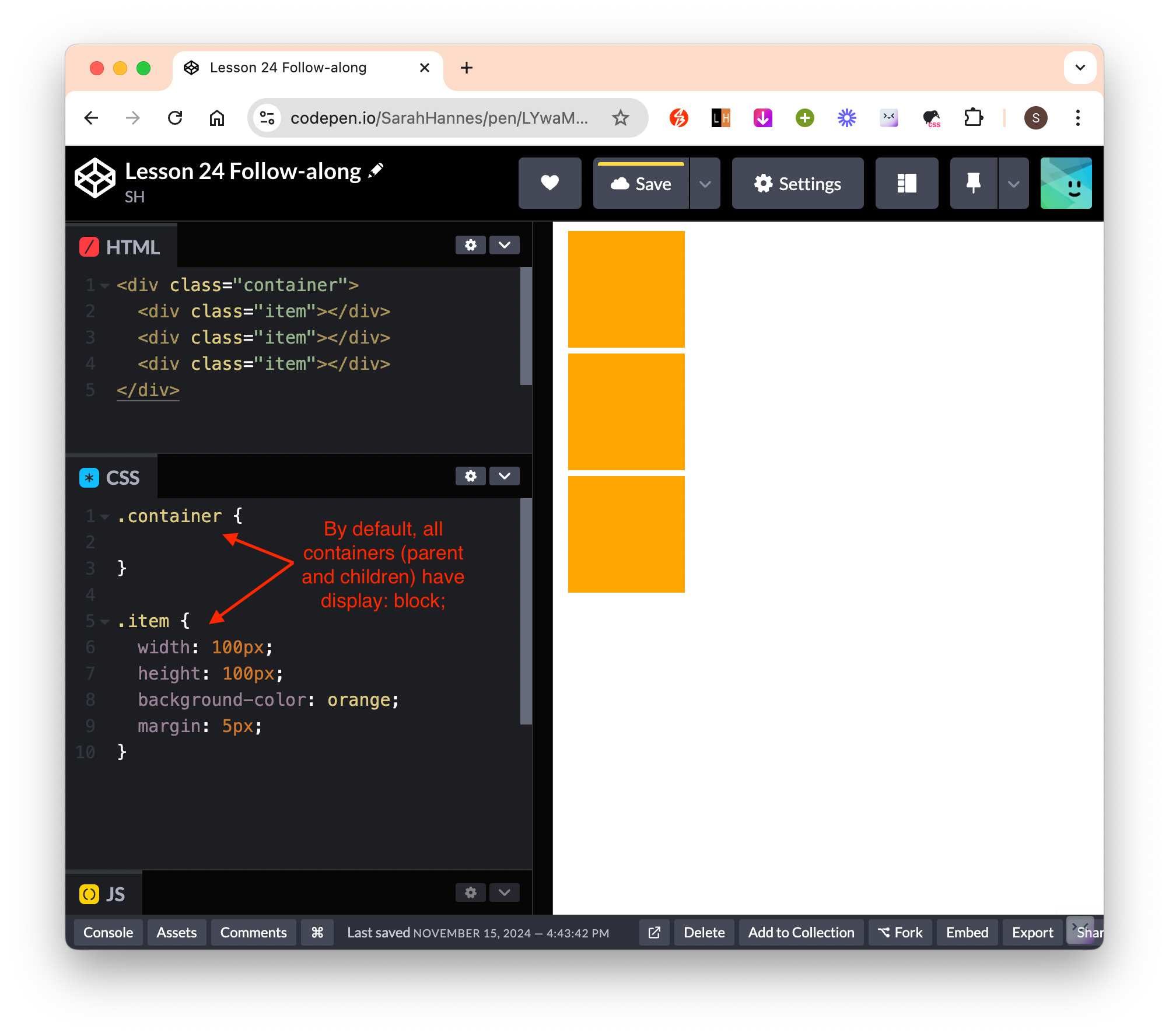1169x1036 pixels.
Task: Open the Embed option
Action: [967, 932]
